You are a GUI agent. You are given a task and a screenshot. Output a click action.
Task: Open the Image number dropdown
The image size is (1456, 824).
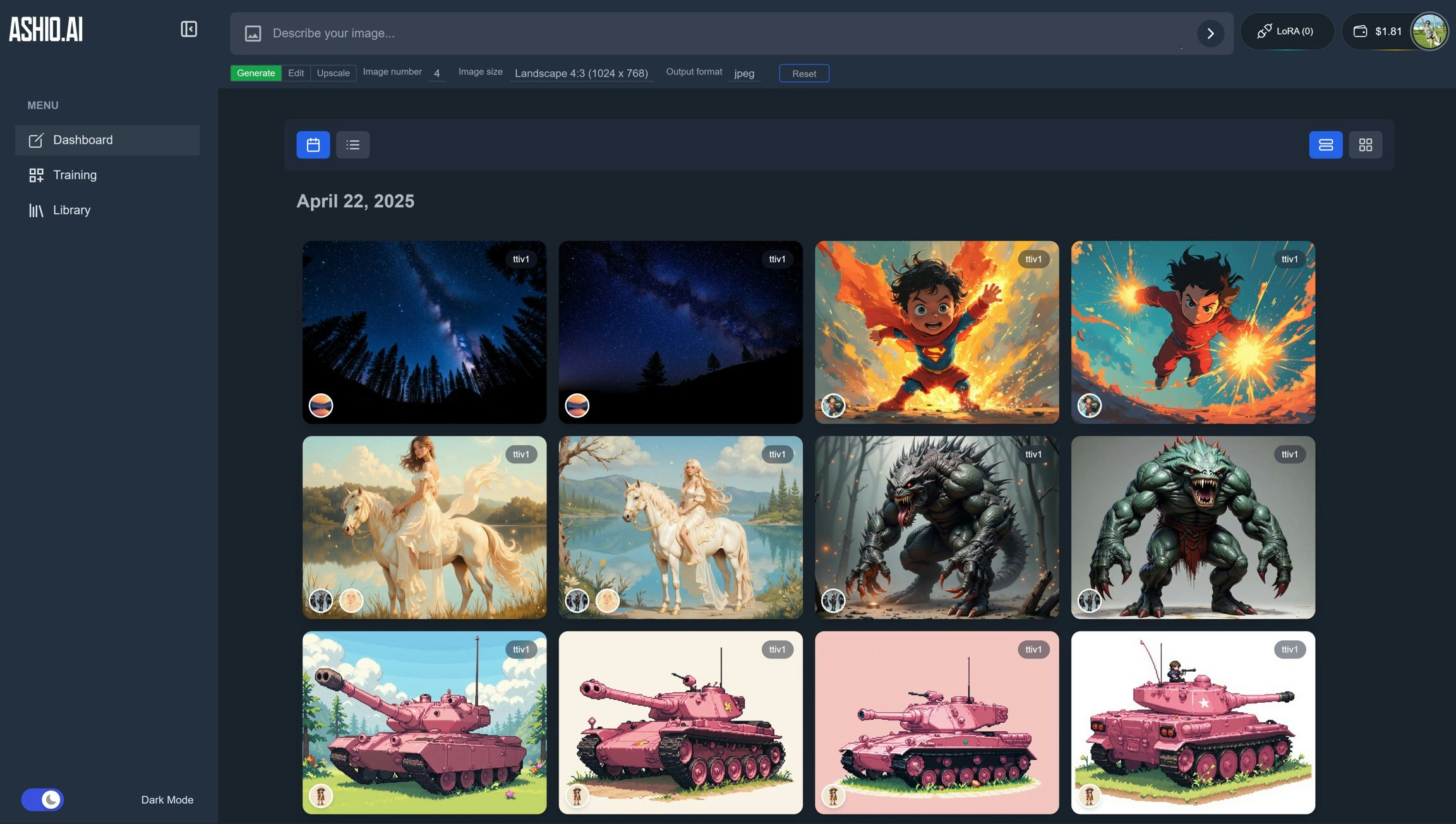436,73
